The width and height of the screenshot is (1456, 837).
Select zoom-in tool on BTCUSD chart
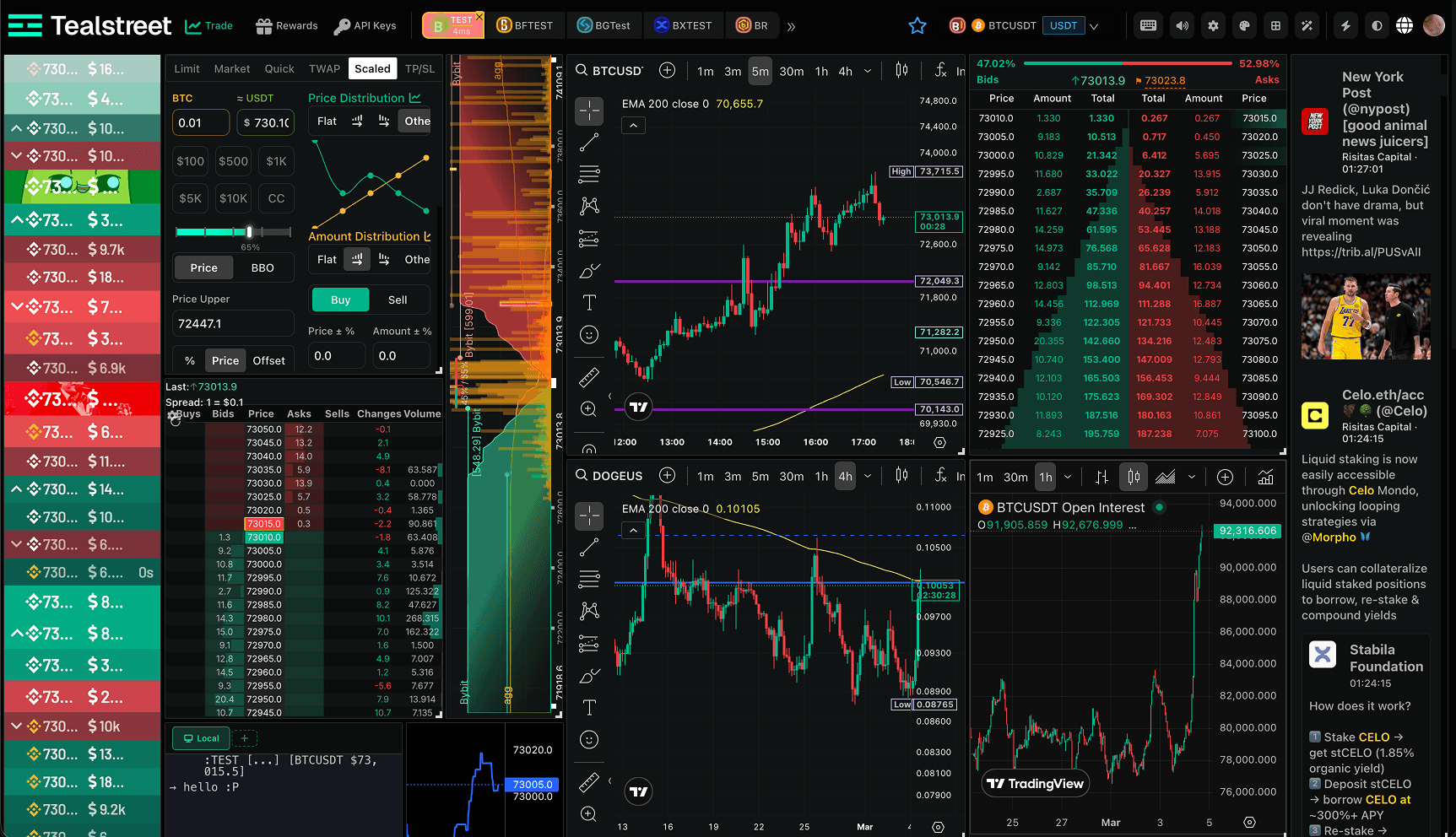coord(589,409)
